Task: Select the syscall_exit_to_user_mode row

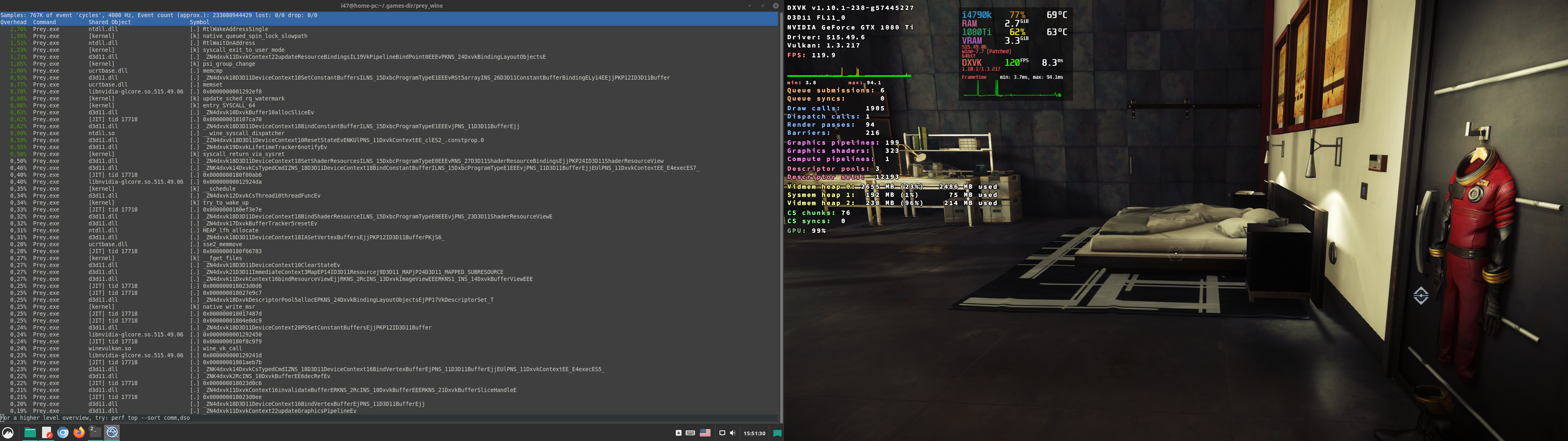Action: click(x=390, y=50)
